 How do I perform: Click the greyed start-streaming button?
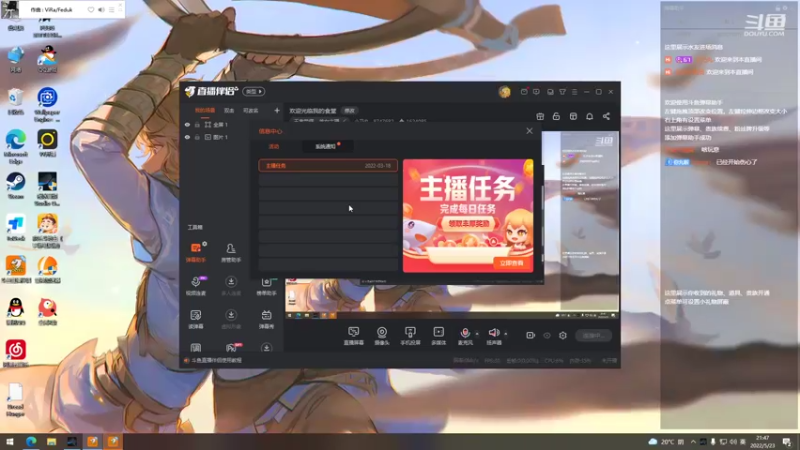tap(594, 335)
